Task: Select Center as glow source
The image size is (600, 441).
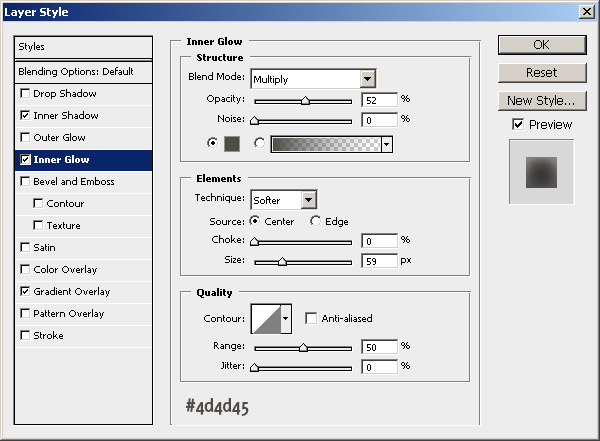Action: click(254, 221)
